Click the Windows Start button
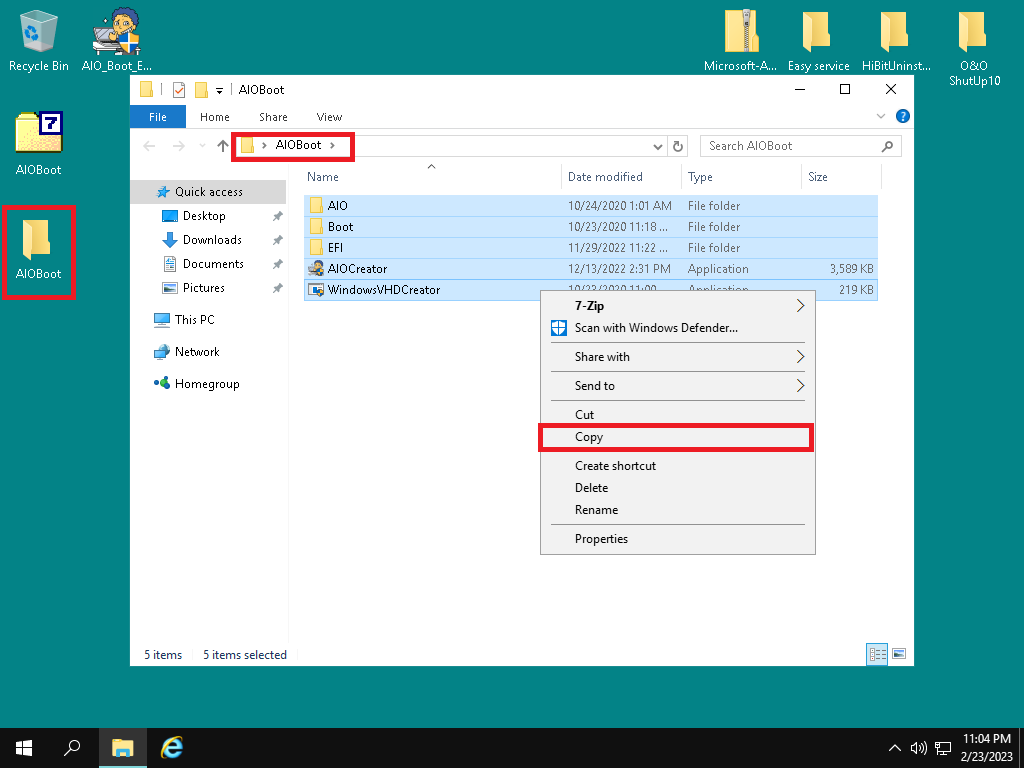Image resolution: width=1024 pixels, height=768 pixels. 23,747
